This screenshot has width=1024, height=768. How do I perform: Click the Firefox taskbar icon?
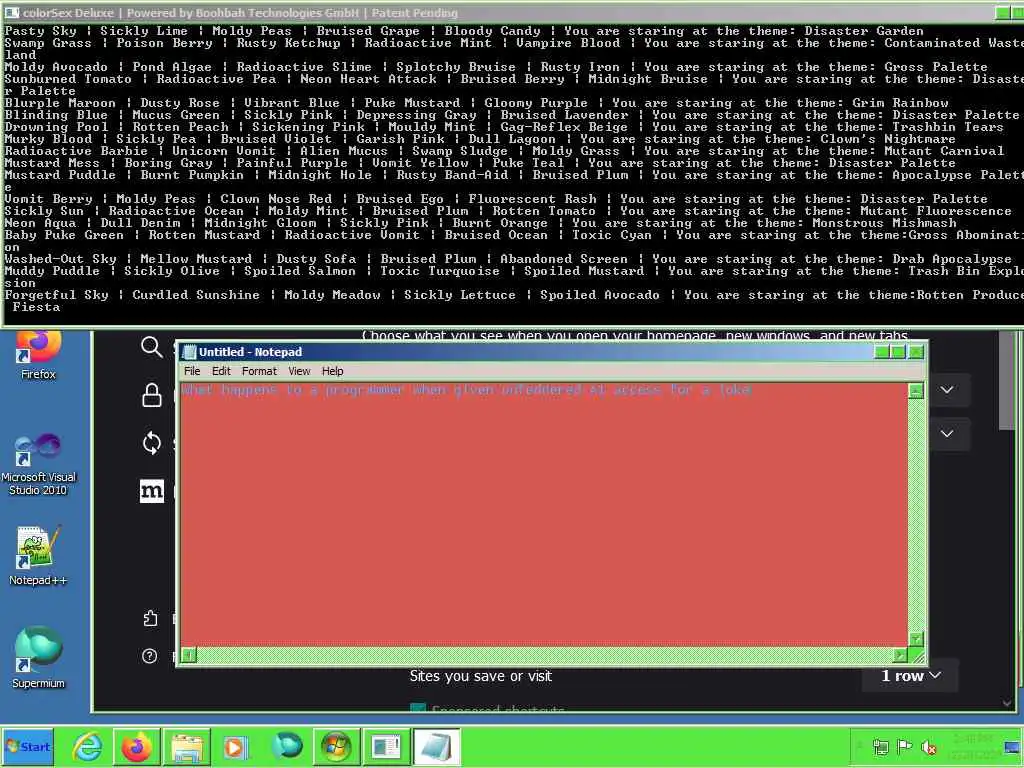point(136,747)
